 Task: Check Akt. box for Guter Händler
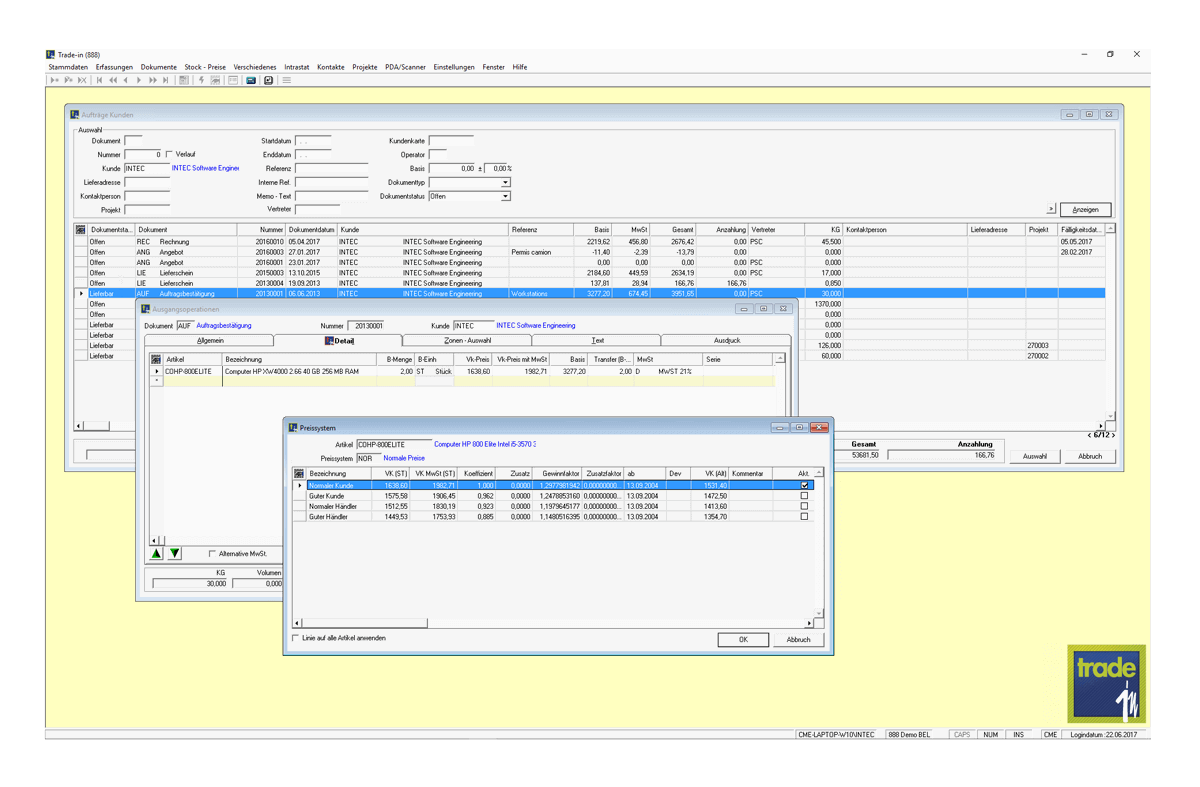[x=804, y=517]
